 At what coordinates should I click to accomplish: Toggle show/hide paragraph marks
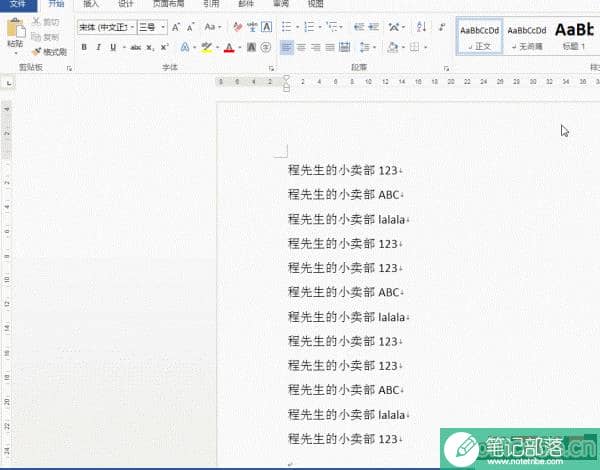coord(442,27)
